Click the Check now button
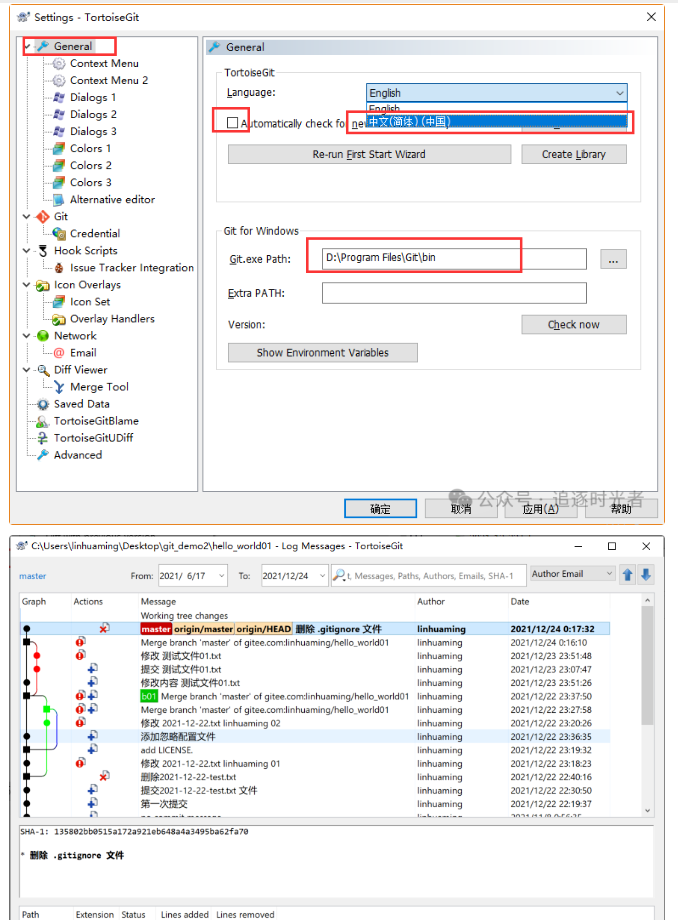This screenshot has height=920, width=678. coord(574,324)
